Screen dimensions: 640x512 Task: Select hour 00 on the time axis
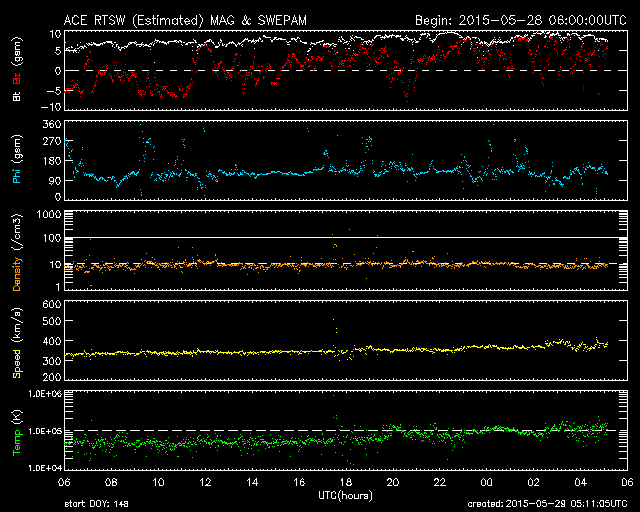[x=488, y=481]
